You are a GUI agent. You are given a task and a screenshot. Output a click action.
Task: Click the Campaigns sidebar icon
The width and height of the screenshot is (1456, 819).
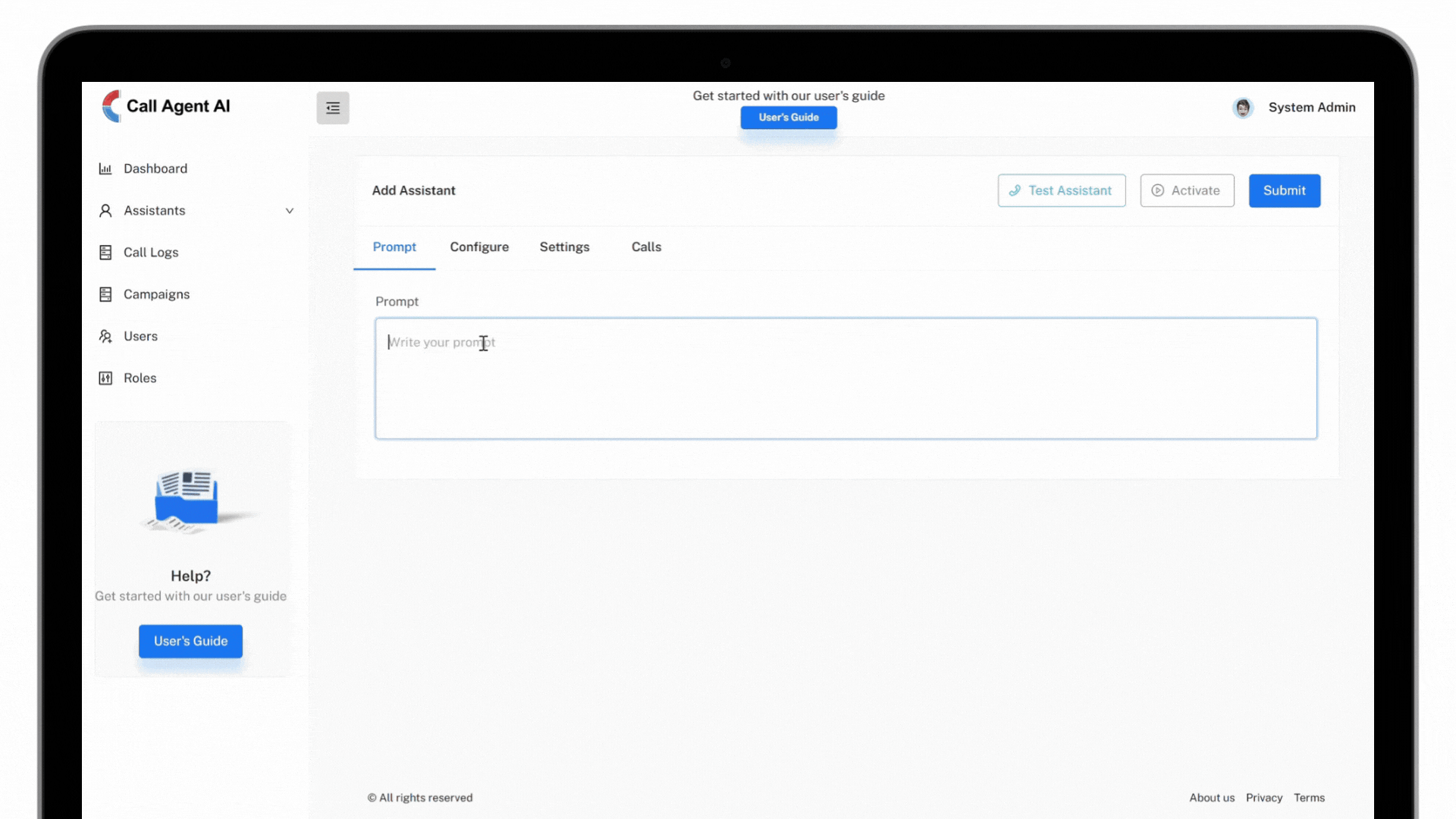click(105, 294)
